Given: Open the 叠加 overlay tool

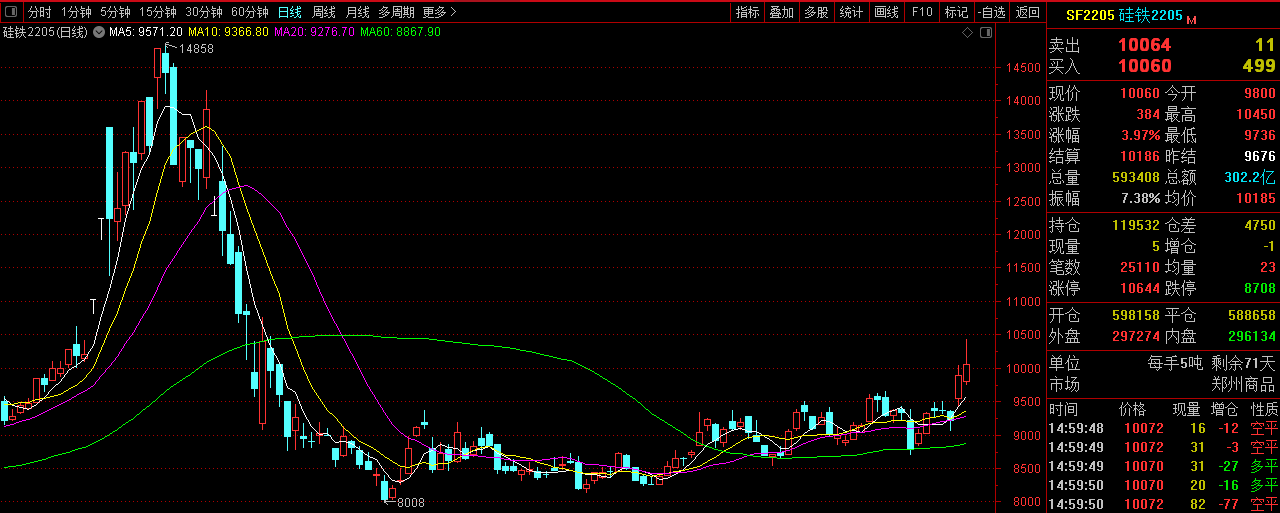Looking at the screenshot, I should [x=781, y=12].
